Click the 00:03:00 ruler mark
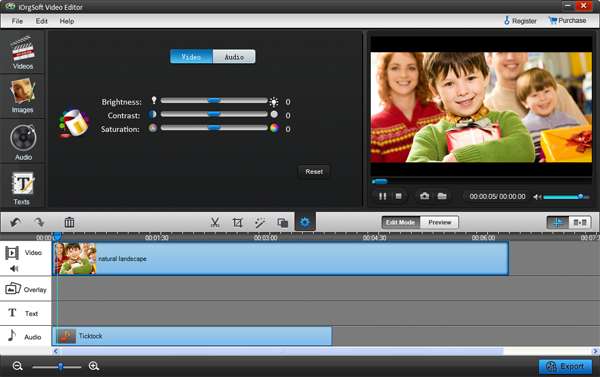 tap(266, 237)
